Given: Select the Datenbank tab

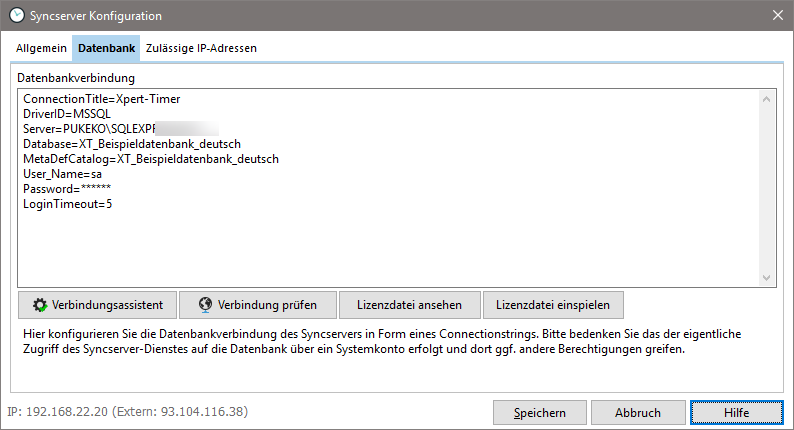Looking at the screenshot, I should point(106,48).
